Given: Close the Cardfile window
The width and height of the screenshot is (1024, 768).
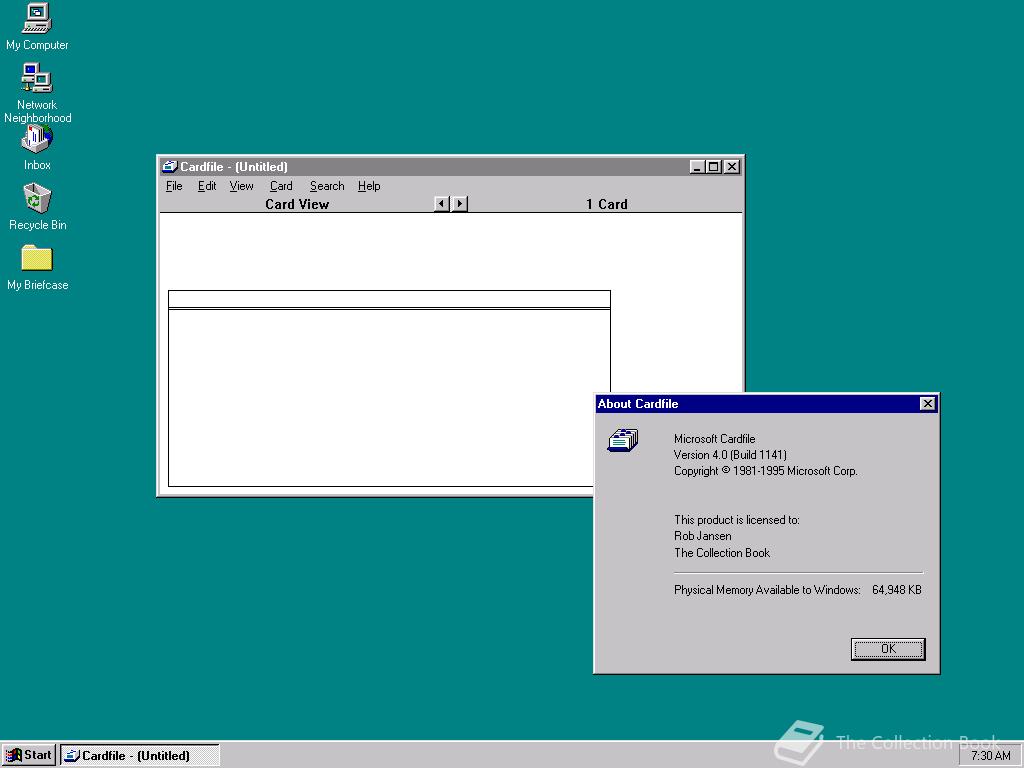Looking at the screenshot, I should (732, 167).
